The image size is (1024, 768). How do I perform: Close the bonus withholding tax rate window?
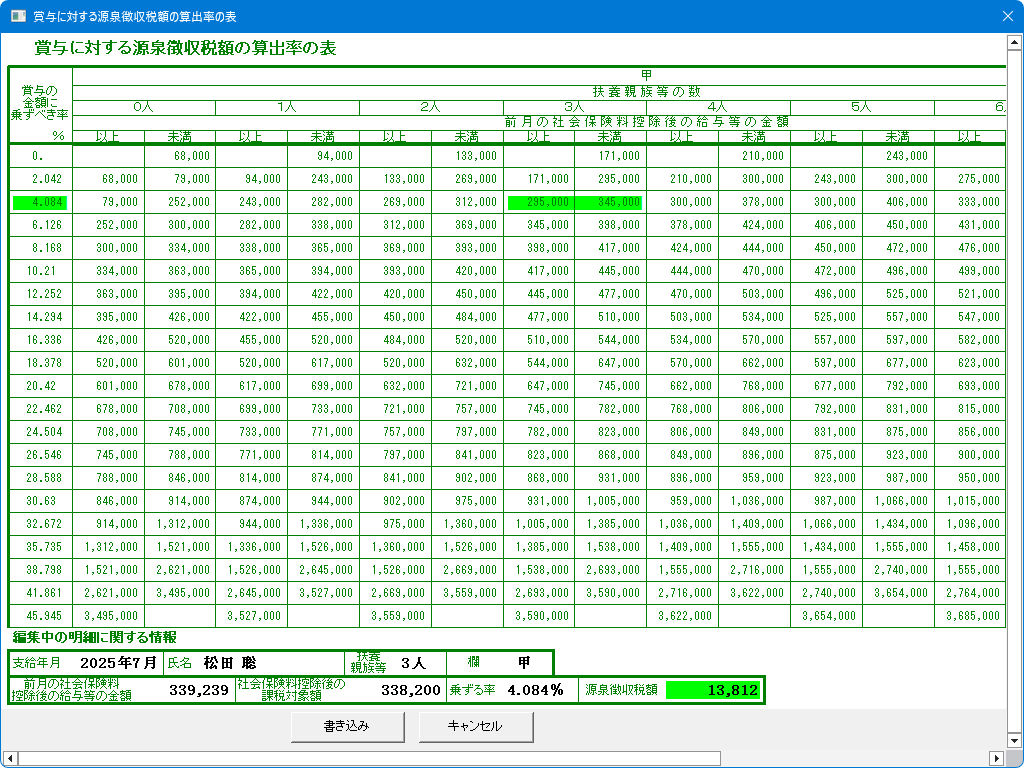1007,16
